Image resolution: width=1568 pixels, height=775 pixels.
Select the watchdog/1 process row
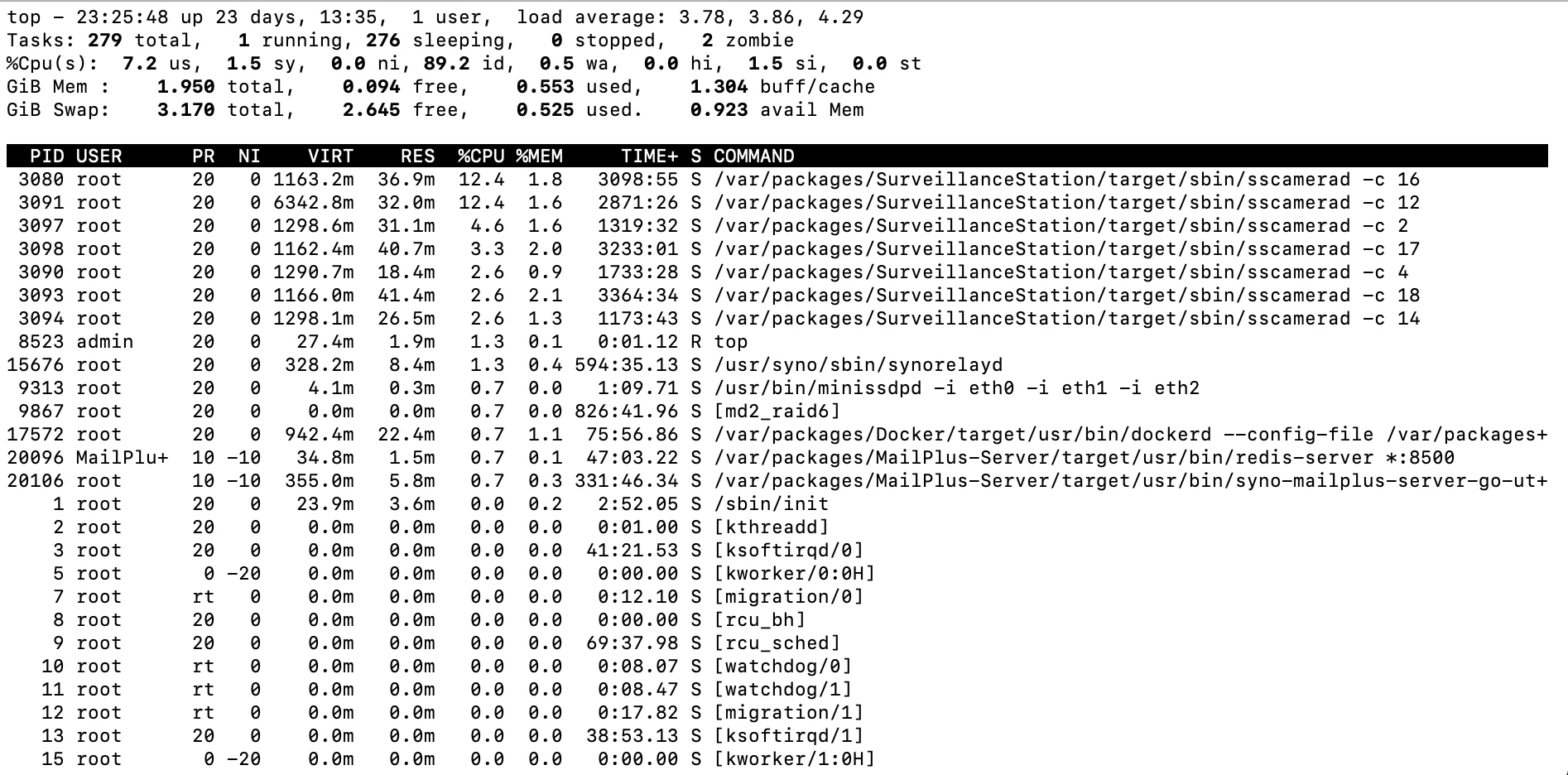(777, 690)
